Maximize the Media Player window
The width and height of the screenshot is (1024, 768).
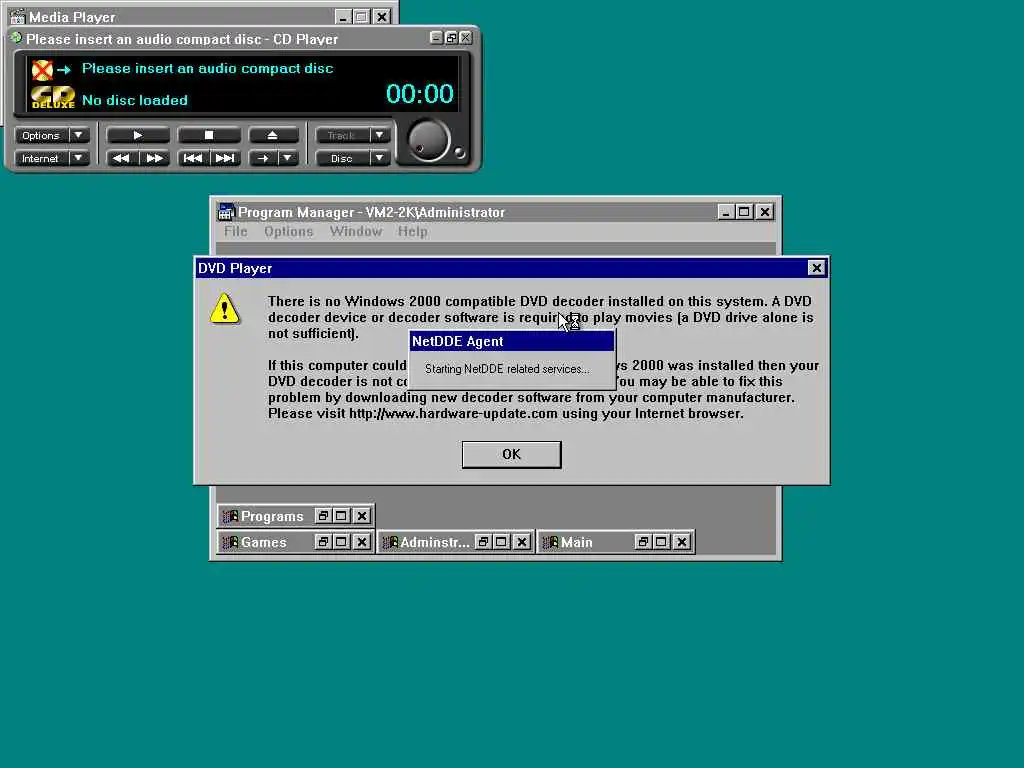pos(361,16)
